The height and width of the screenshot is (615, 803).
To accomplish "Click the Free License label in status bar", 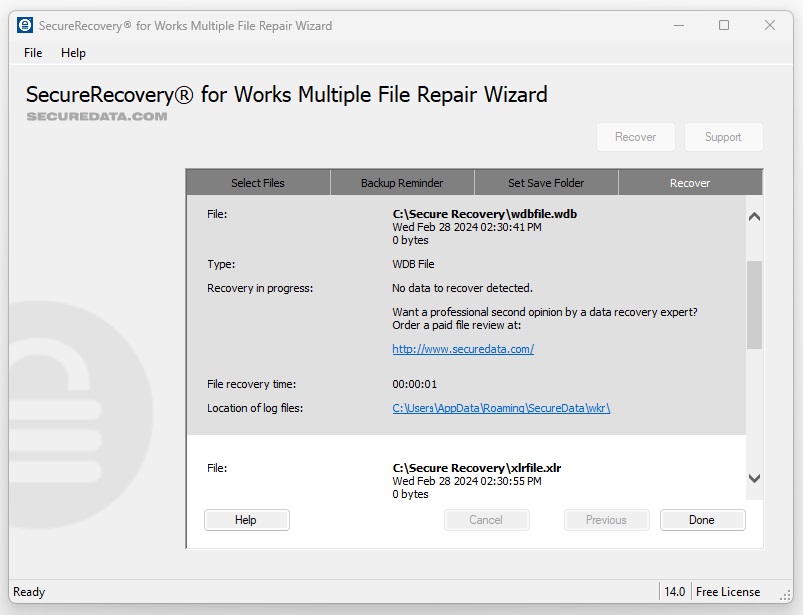I will tap(729, 591).
